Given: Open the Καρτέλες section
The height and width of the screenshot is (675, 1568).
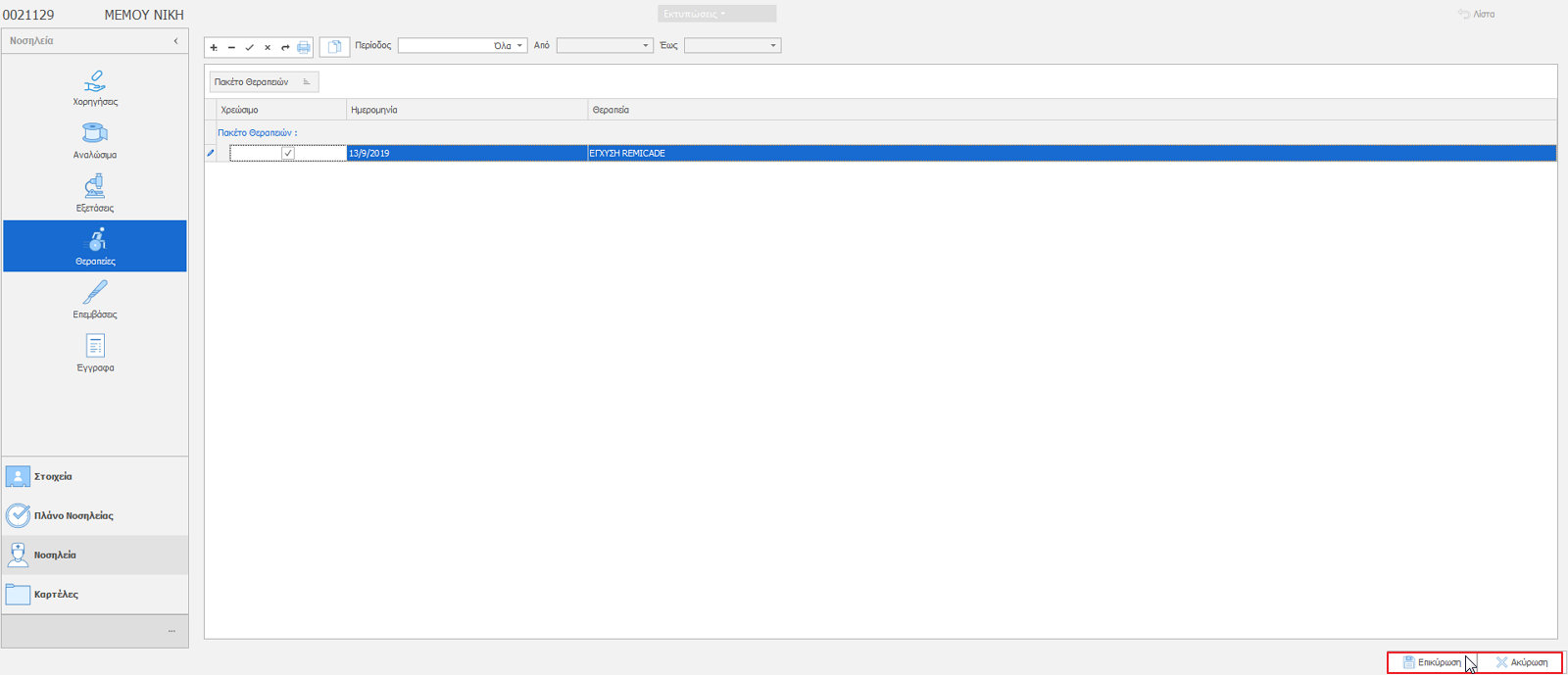Looking at the screenshot, I should 56,595.
